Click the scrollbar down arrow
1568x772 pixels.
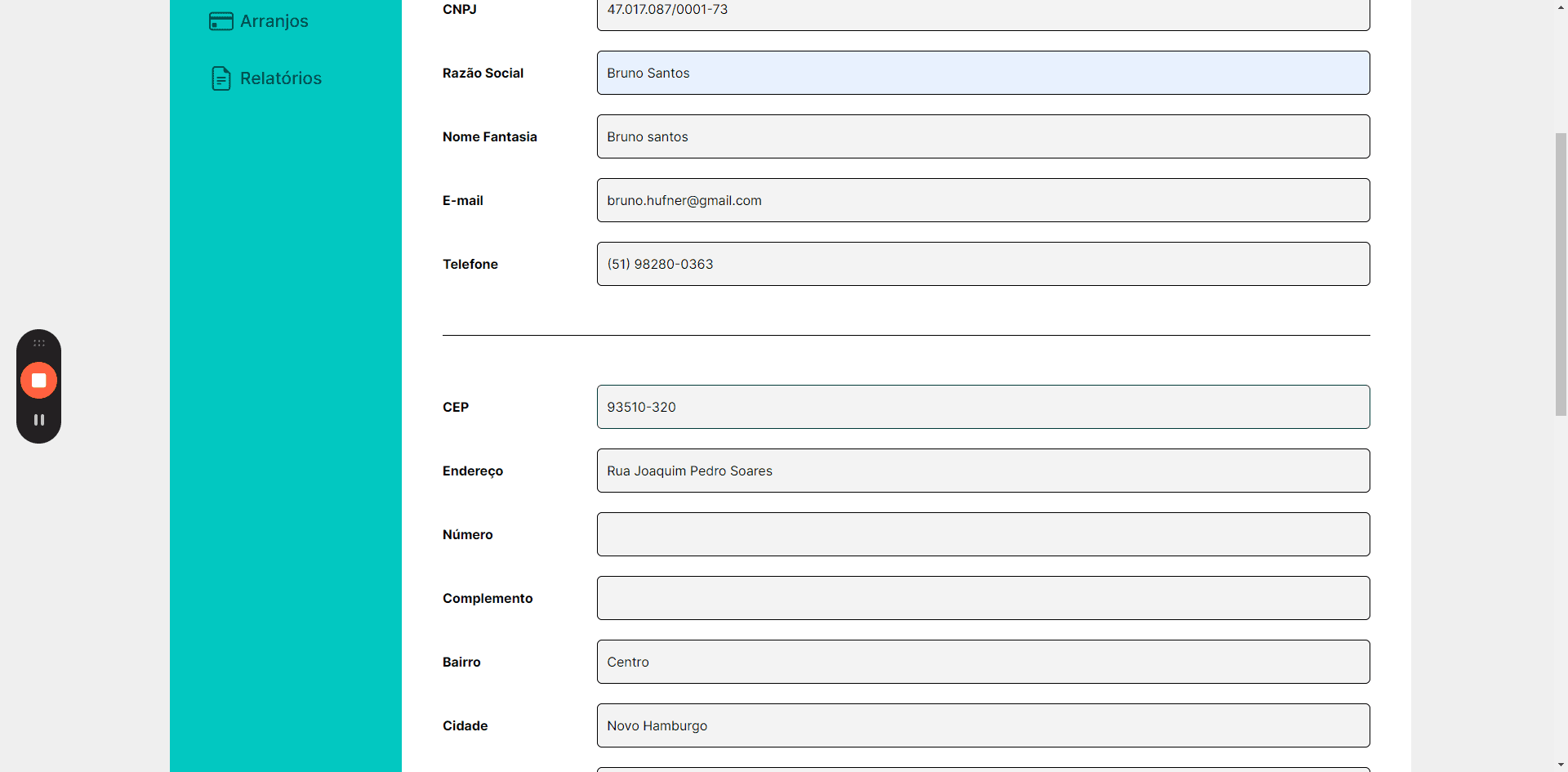coord(1561,765)
